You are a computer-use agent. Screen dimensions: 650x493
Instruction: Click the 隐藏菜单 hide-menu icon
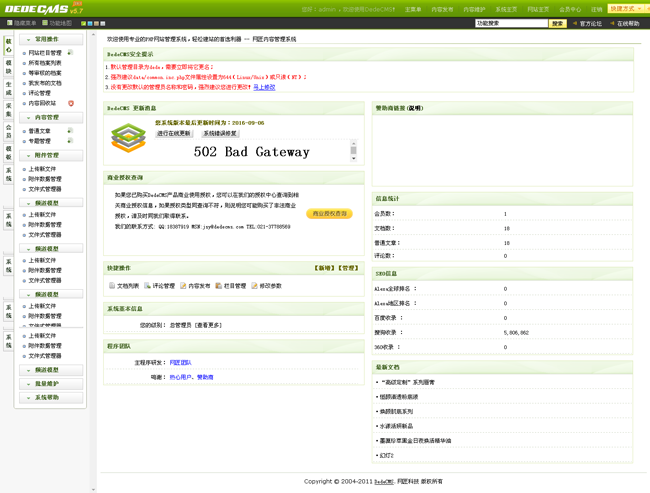(9, 23)
